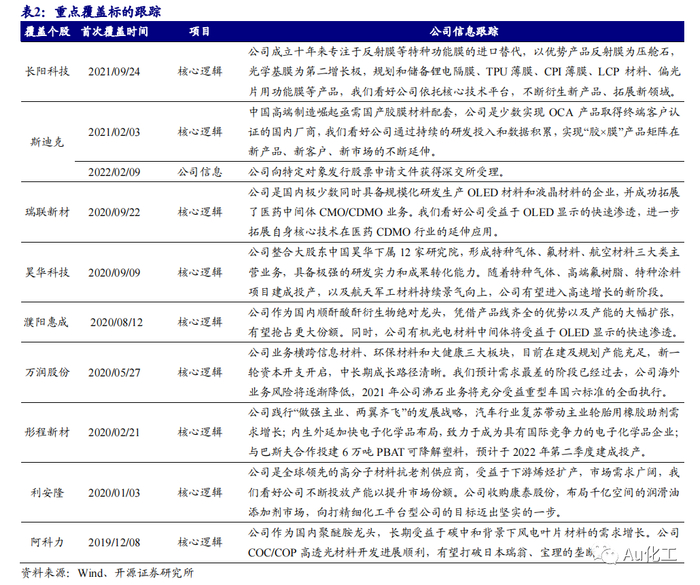Click 核心逻辑 in the 濮阳惠成 row
Viewport: 700px width, 585px height.
pyautogui.click(x=200, y=322)
